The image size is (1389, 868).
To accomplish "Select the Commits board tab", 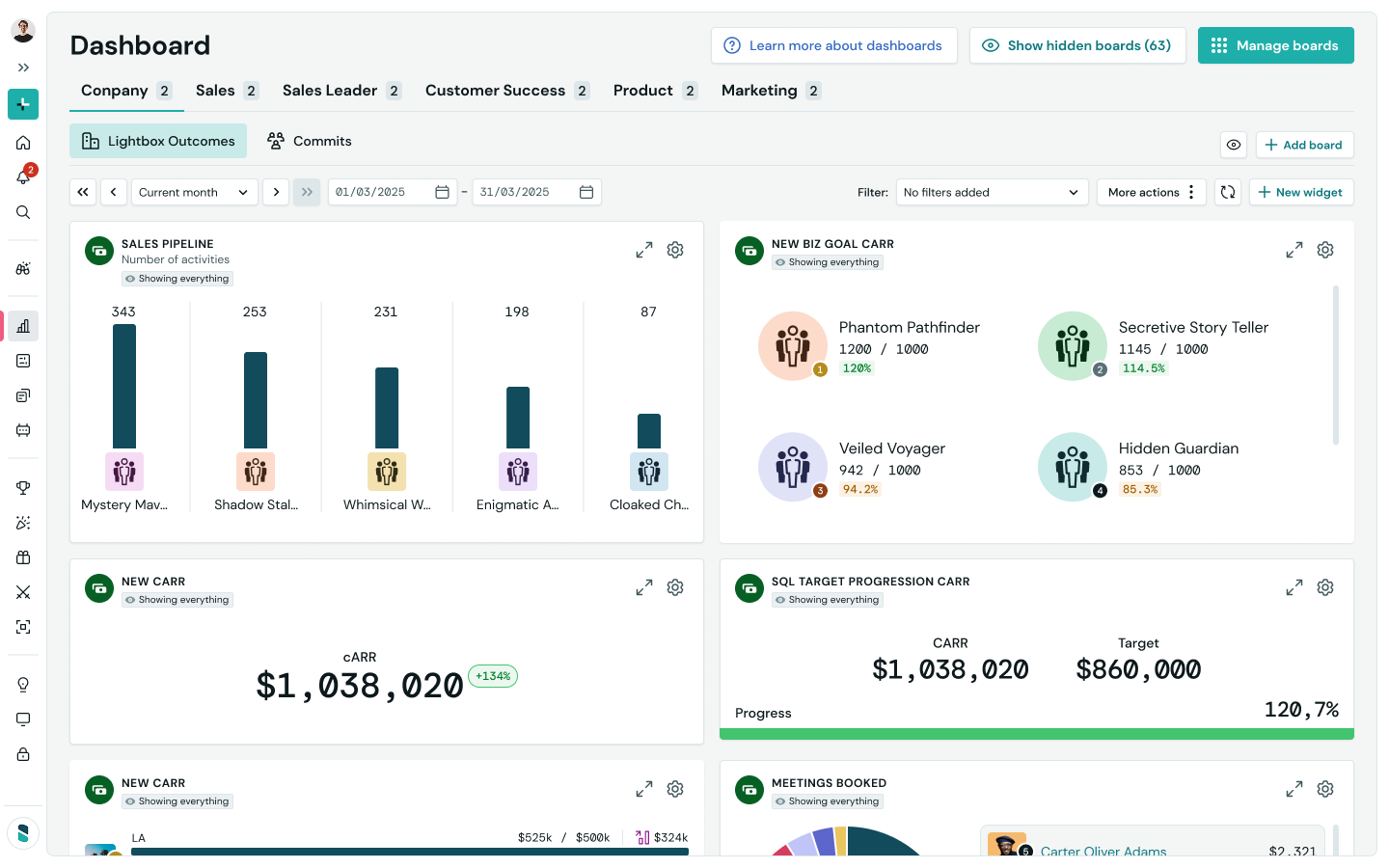I will click(x=310, y=141).
